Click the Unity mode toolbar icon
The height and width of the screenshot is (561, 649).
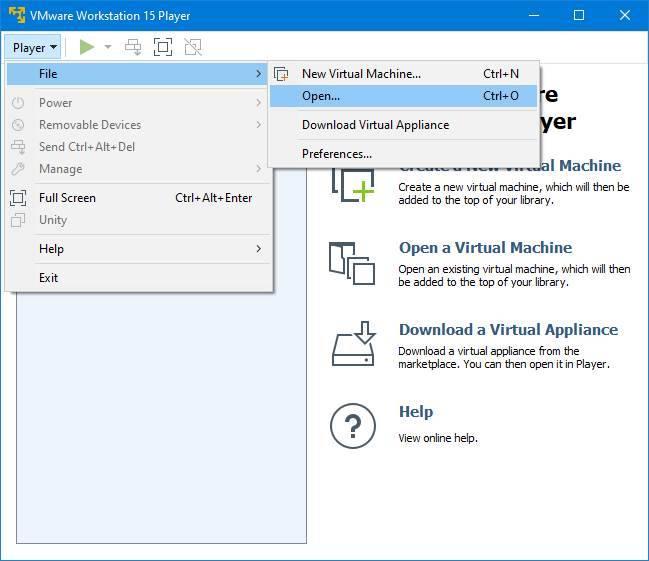point(193,47)
